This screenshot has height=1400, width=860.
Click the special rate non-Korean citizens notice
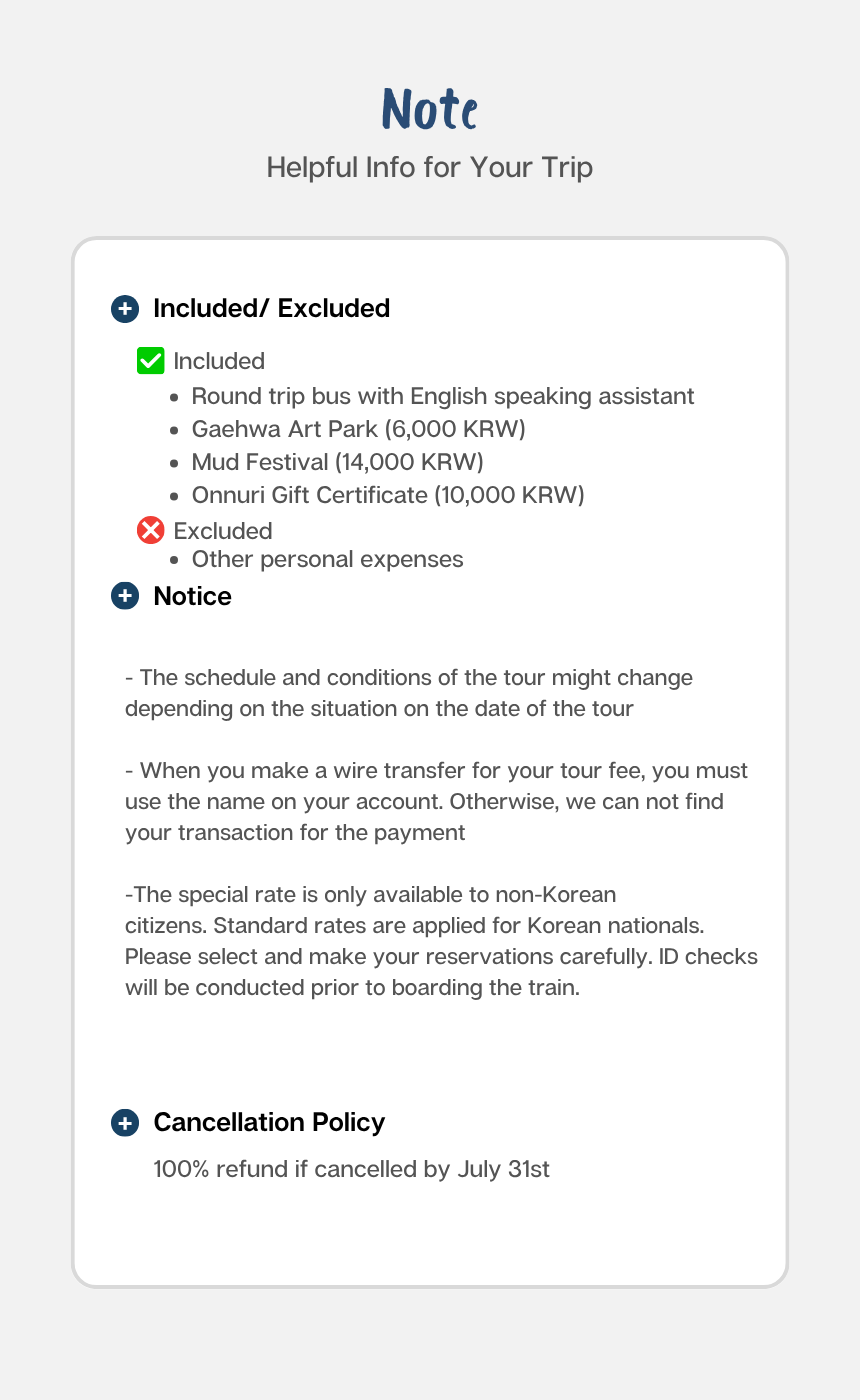(x=440, y=941)
